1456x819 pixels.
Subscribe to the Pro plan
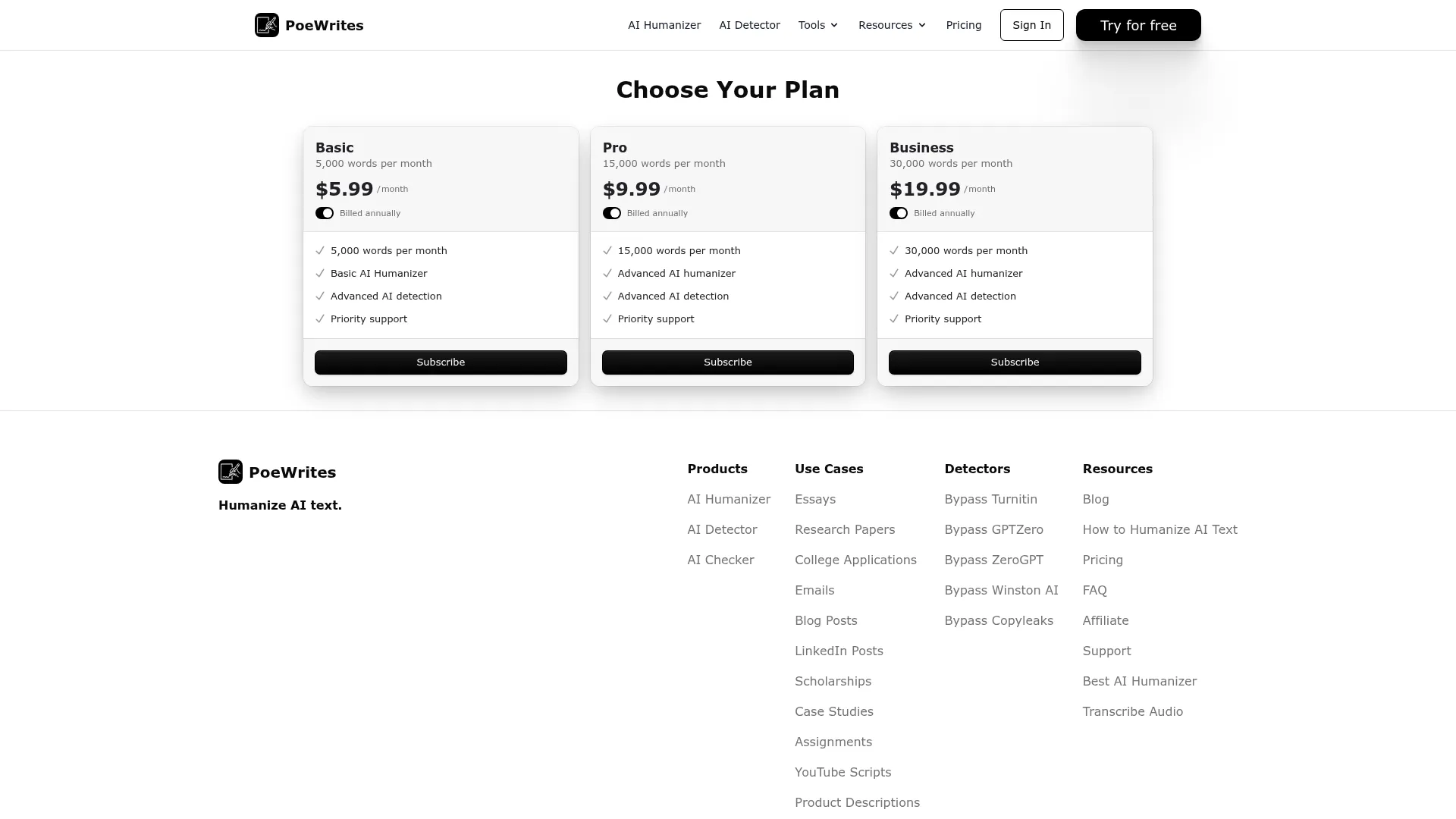(x=727, y=362)
